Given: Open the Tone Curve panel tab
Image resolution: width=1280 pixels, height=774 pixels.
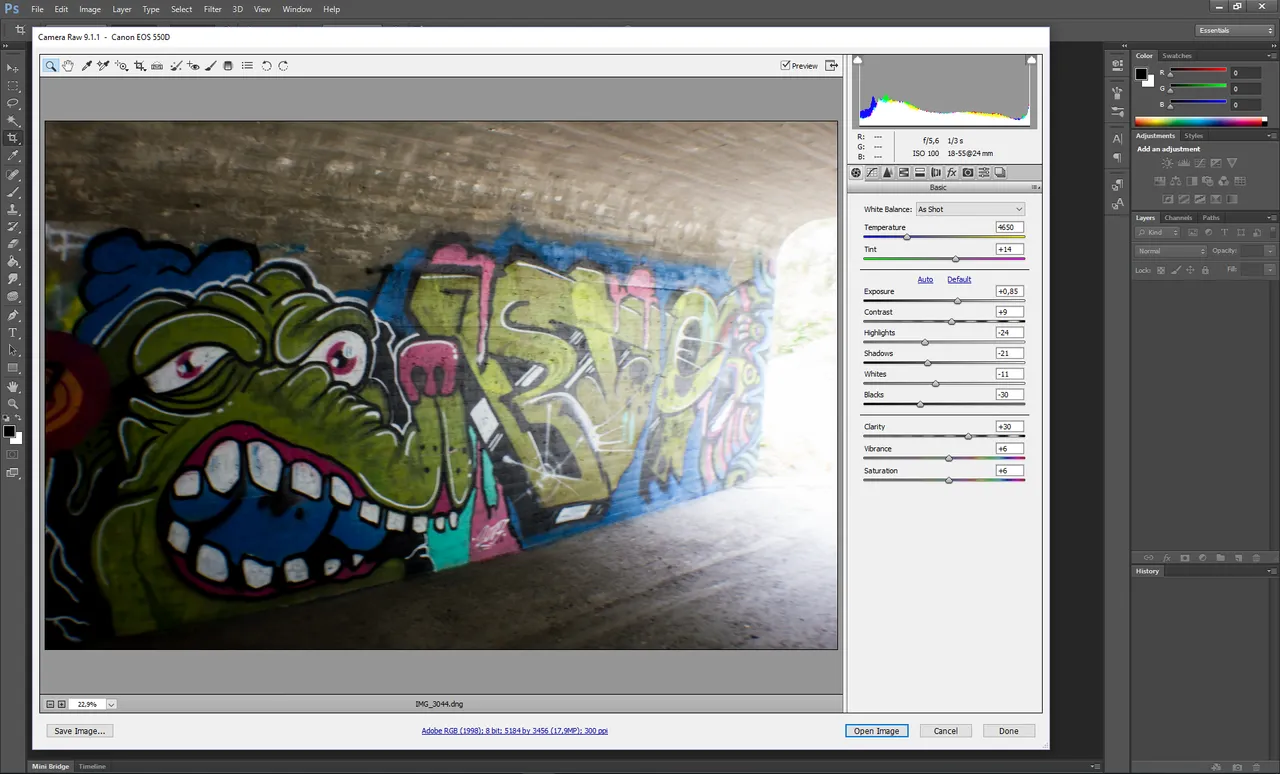Looking at the screenshot, I should [872, 173].
